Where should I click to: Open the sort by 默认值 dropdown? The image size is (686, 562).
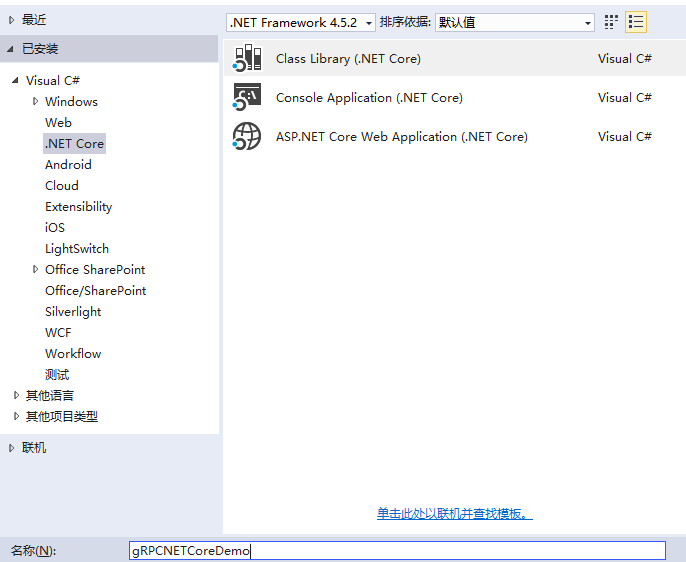(x=514, y=22)
